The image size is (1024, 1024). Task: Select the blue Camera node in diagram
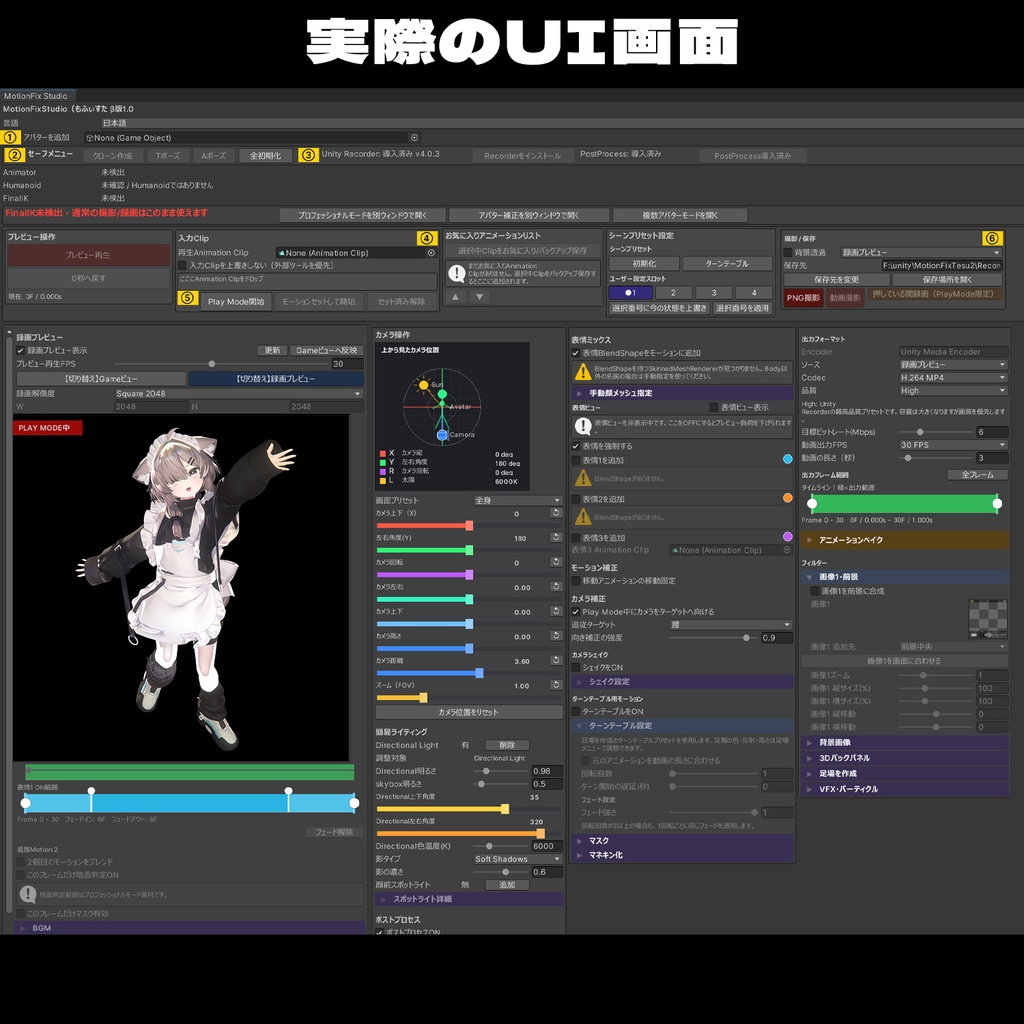click(x=442, y=435)
